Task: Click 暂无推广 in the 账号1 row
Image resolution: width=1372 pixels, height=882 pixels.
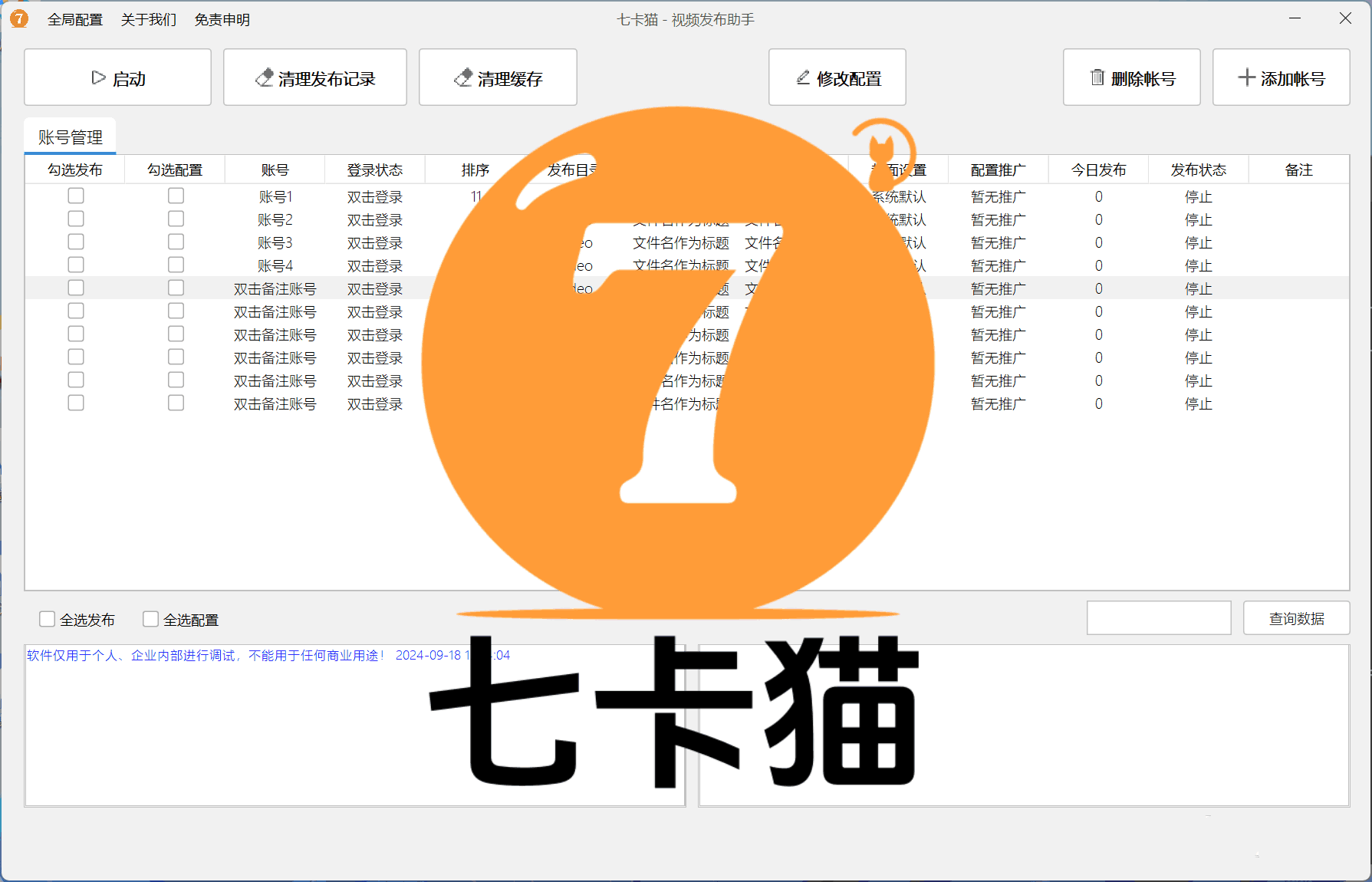Action: (999, 197)
